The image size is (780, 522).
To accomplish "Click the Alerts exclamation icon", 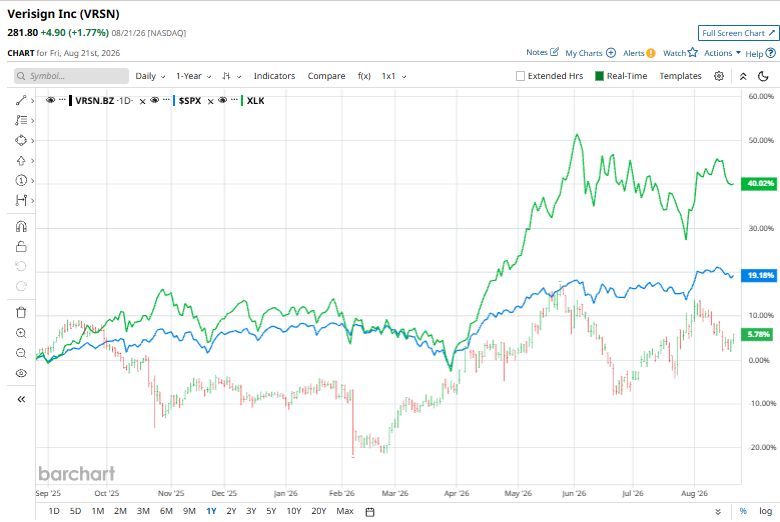I will (x=651, y=53).
